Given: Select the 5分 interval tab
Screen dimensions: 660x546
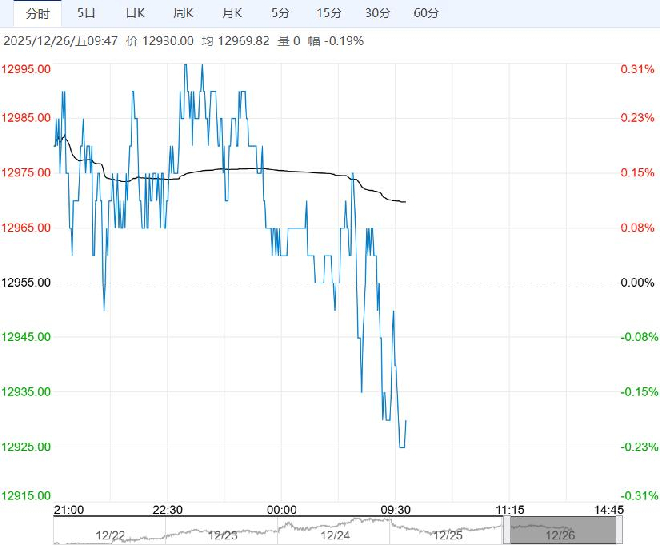Looking at the screenshot, I should click(281, 13).
